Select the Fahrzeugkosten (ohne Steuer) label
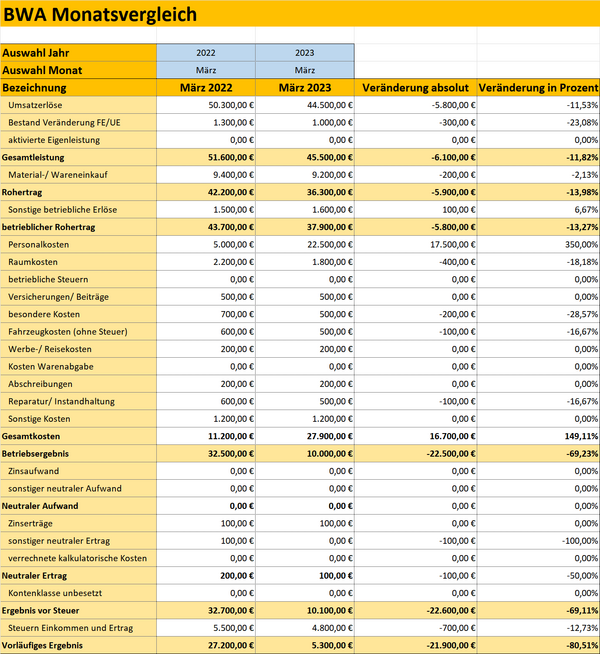This screenshot has width=600, height=654. click(68, 332)
